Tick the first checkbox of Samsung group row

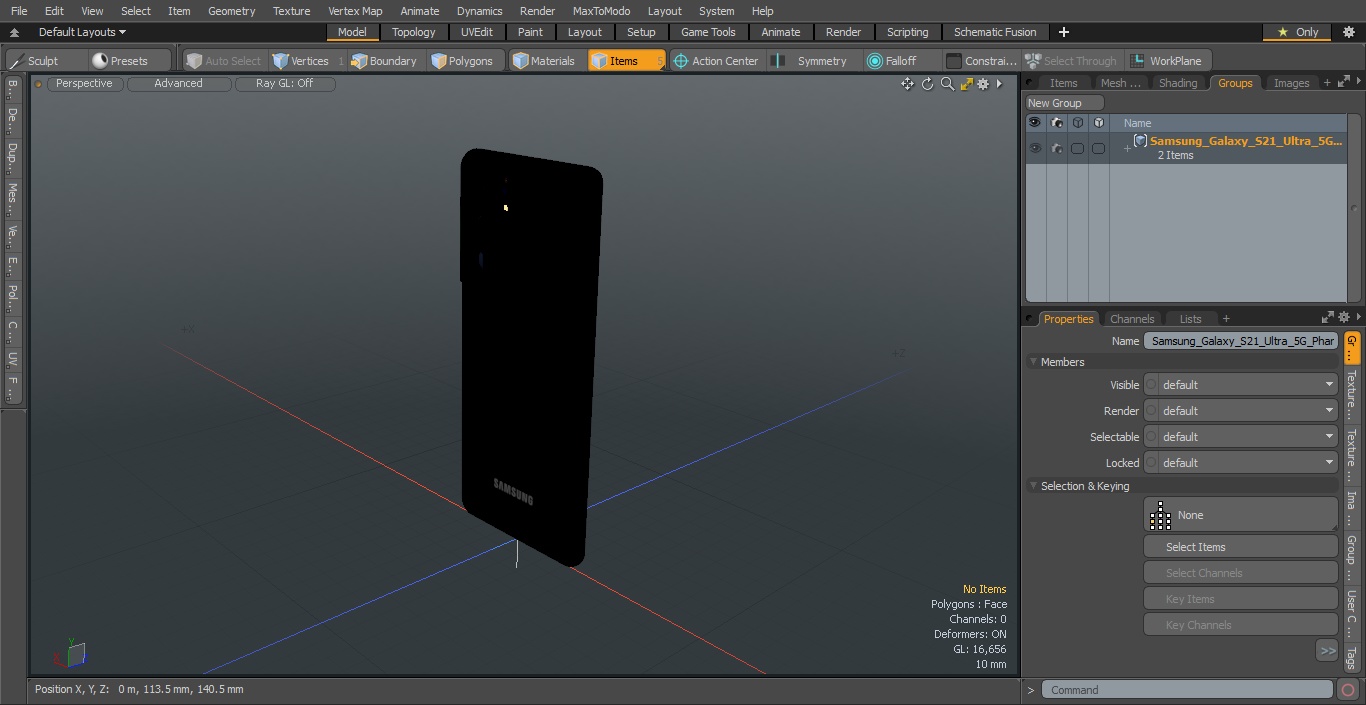(x=1077, y=148)
